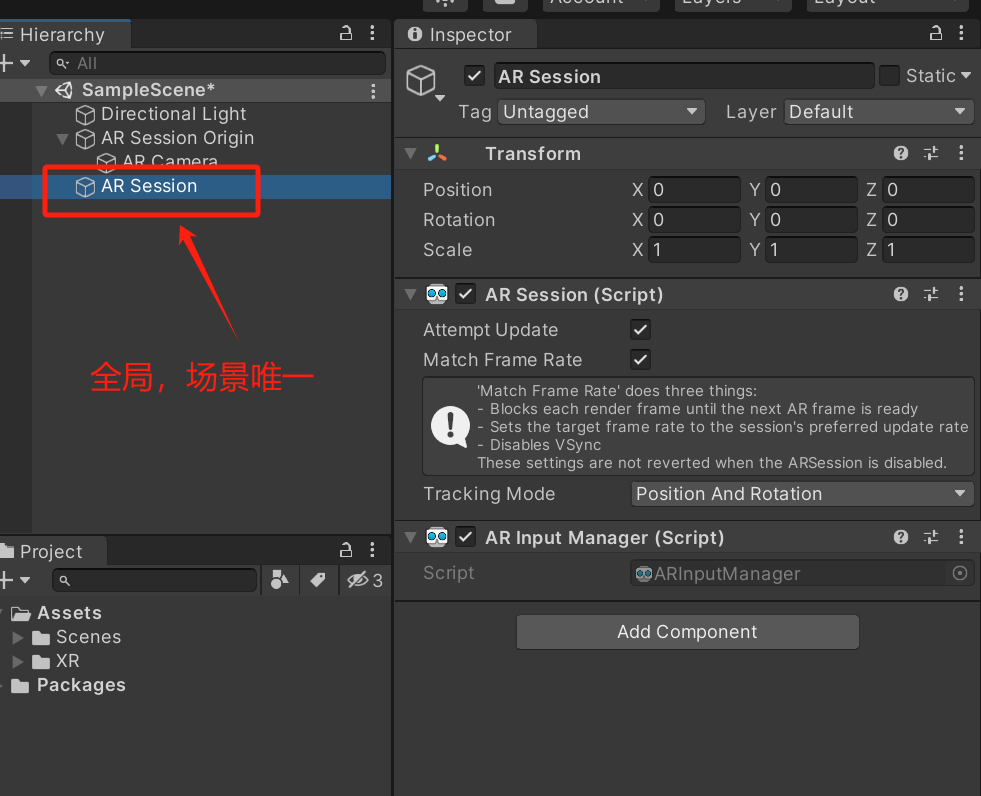Collapse the AR Input Manager component

pyautogui.click(x=410, y=537)
